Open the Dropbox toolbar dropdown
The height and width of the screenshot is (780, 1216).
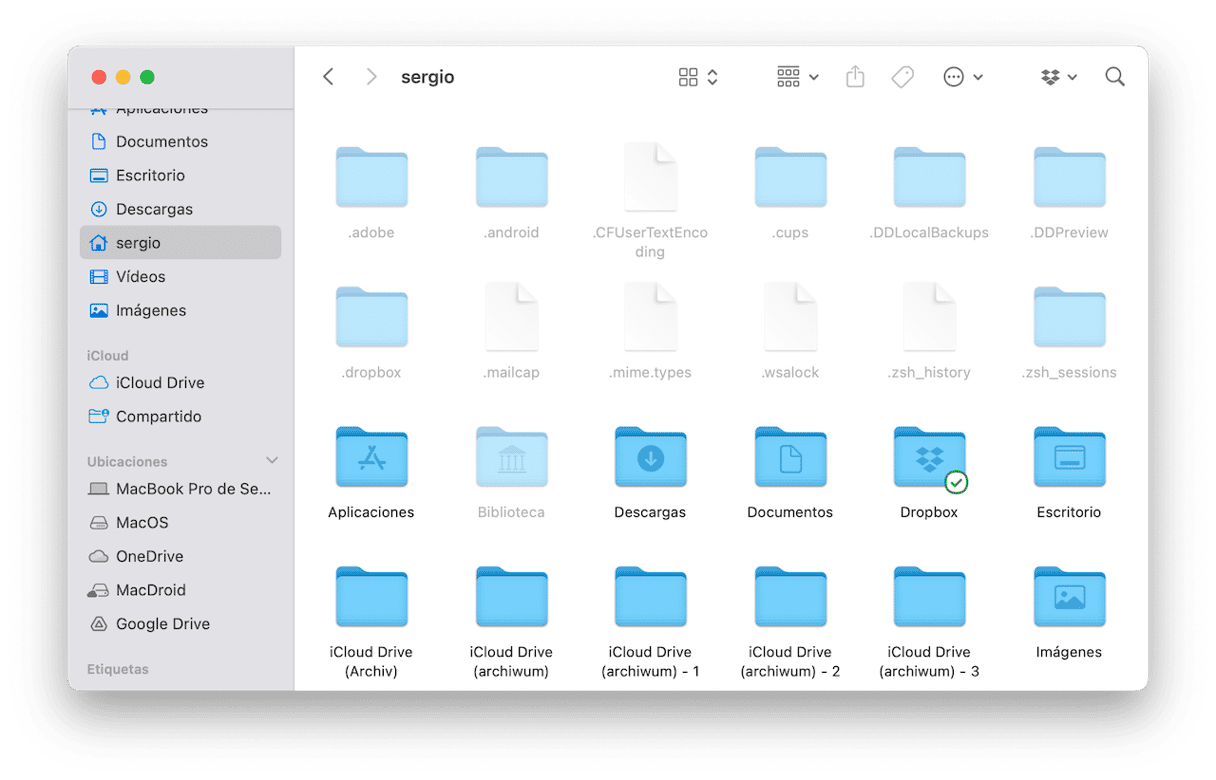point(1059,77)
